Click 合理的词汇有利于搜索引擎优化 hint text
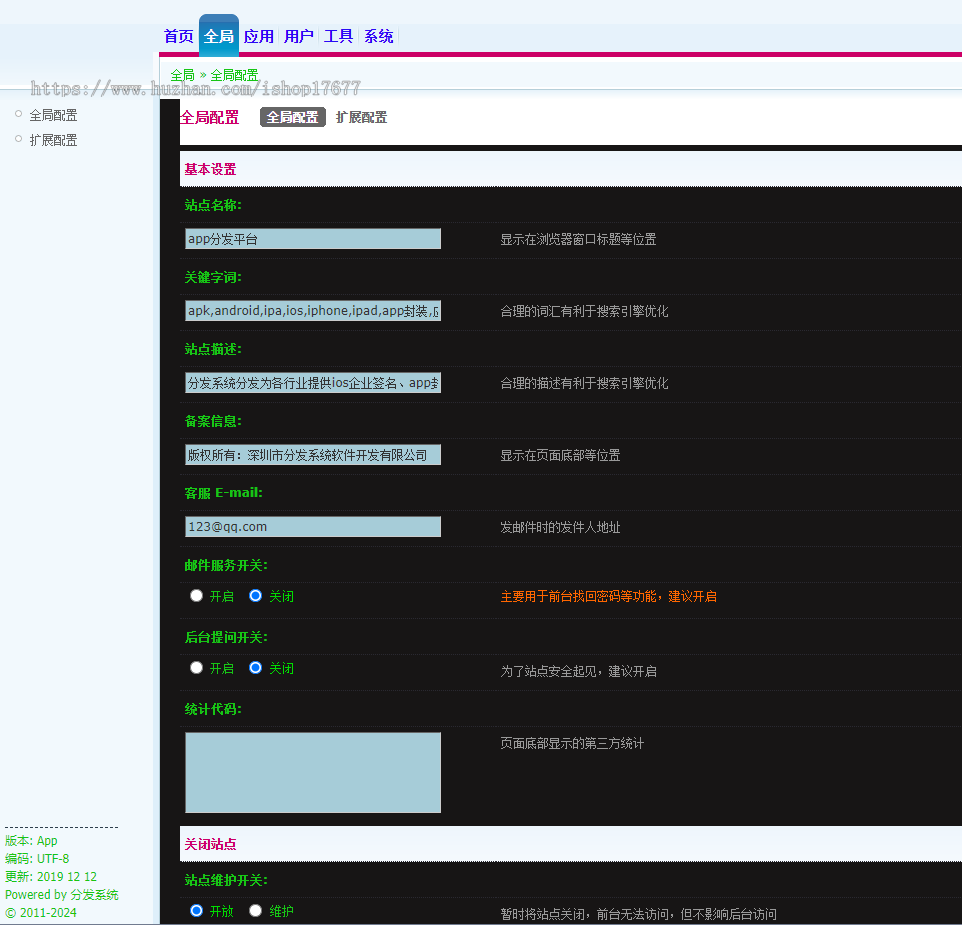962x925 pixels. pos(584,311)
